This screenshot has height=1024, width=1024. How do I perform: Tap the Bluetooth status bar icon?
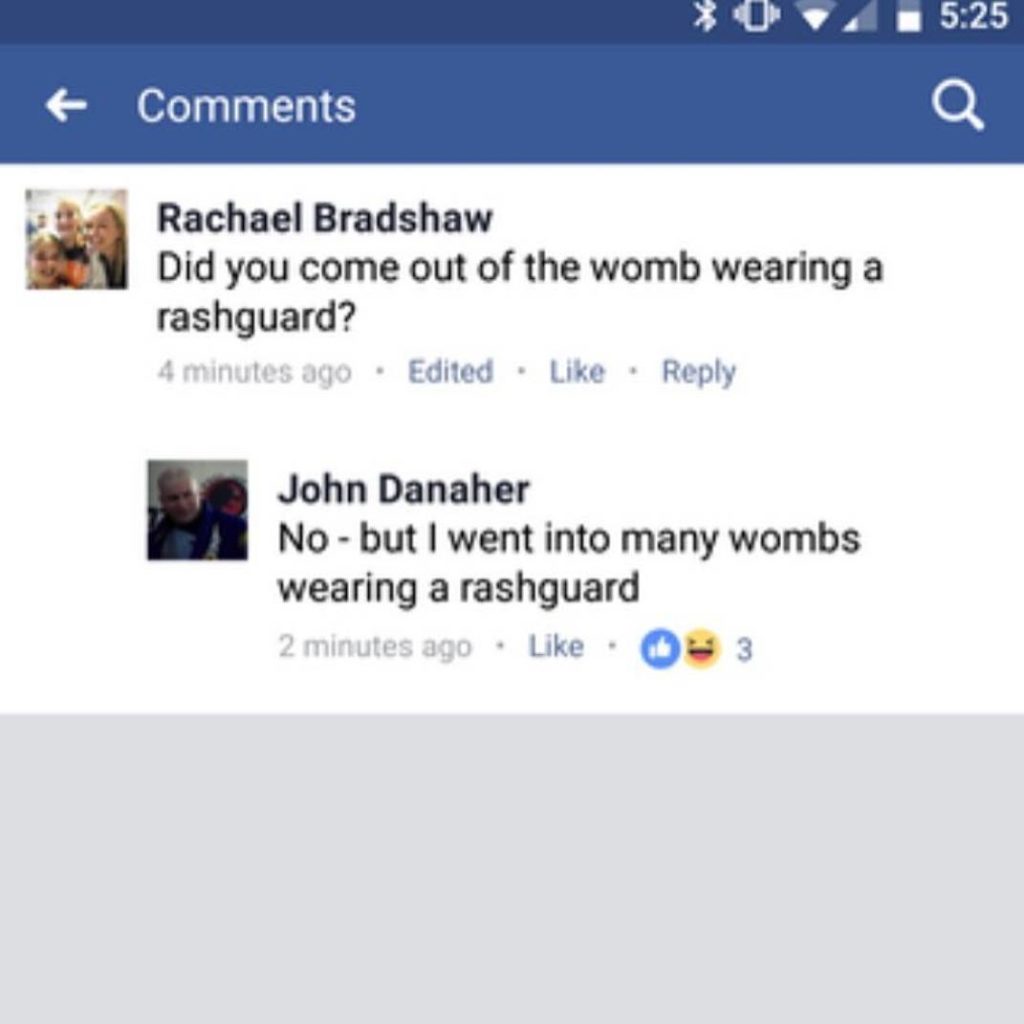click(x=705, y=16)
